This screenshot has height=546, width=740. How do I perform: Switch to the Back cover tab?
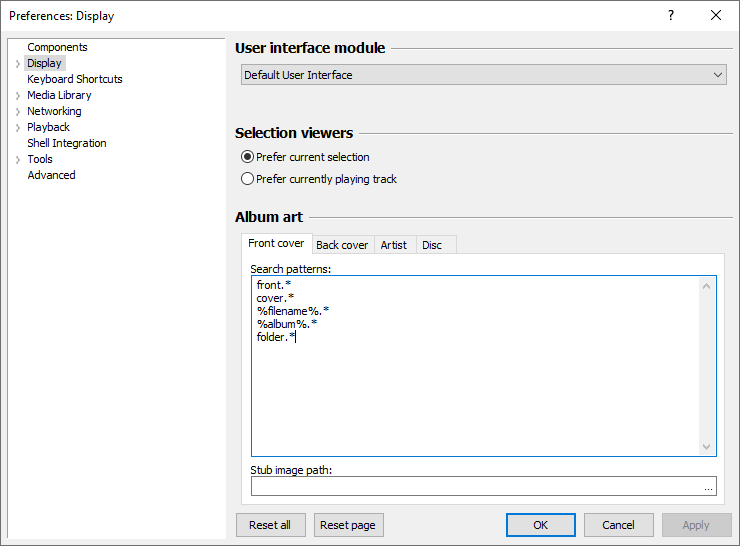coord(342,245)
